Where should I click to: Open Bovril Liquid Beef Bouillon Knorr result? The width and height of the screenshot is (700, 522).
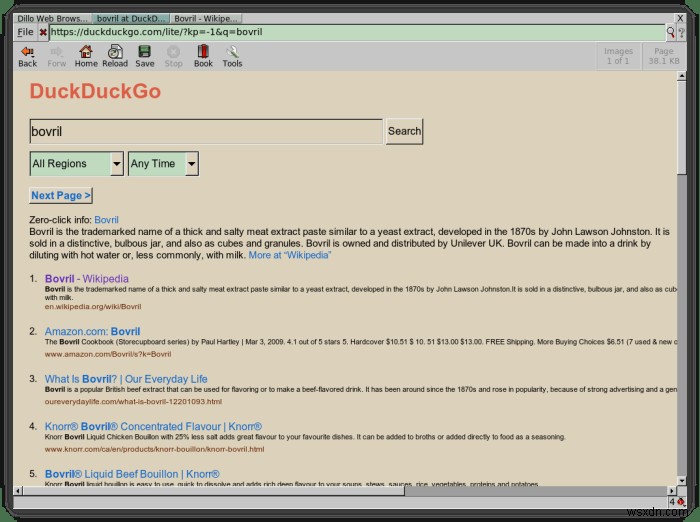132,474
